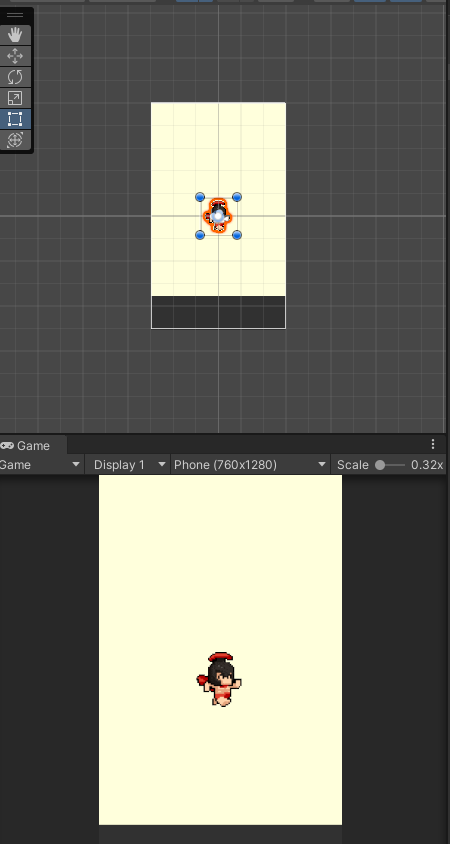Viewport: 450px width, 844px height.
Task: Open the Game tab three-dot options menu
Action: (433, 444)
